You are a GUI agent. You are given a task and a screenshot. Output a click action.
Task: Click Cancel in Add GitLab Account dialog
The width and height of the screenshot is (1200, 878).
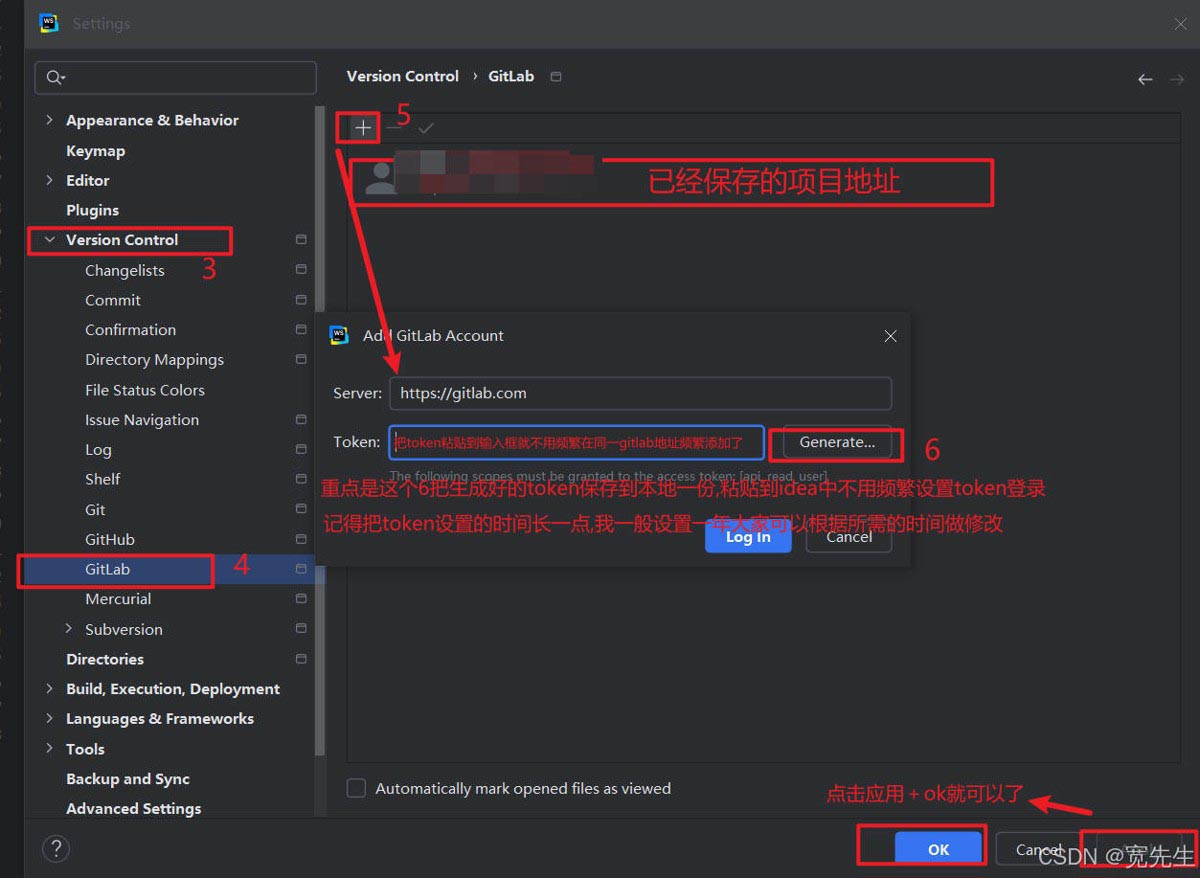(849, 537)
